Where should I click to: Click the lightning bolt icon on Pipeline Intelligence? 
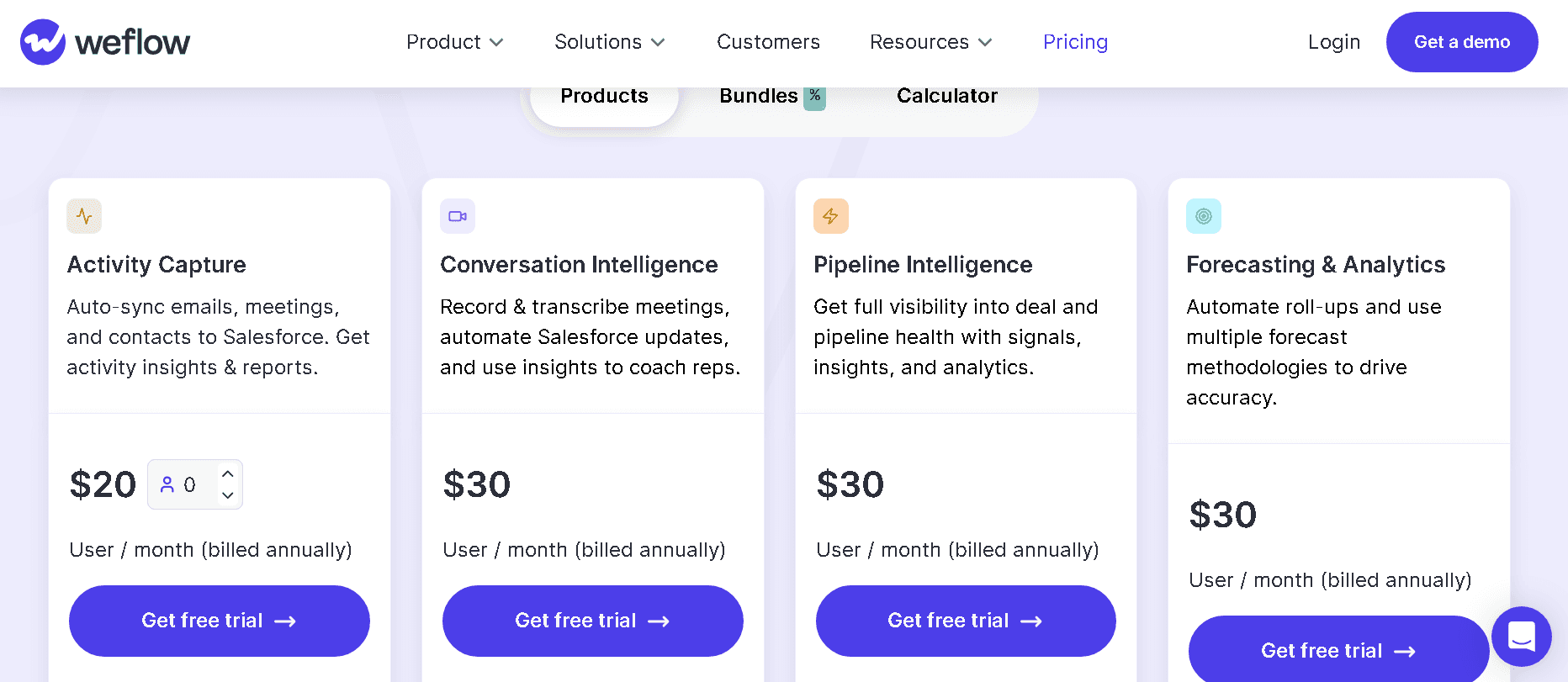(831, 216)
